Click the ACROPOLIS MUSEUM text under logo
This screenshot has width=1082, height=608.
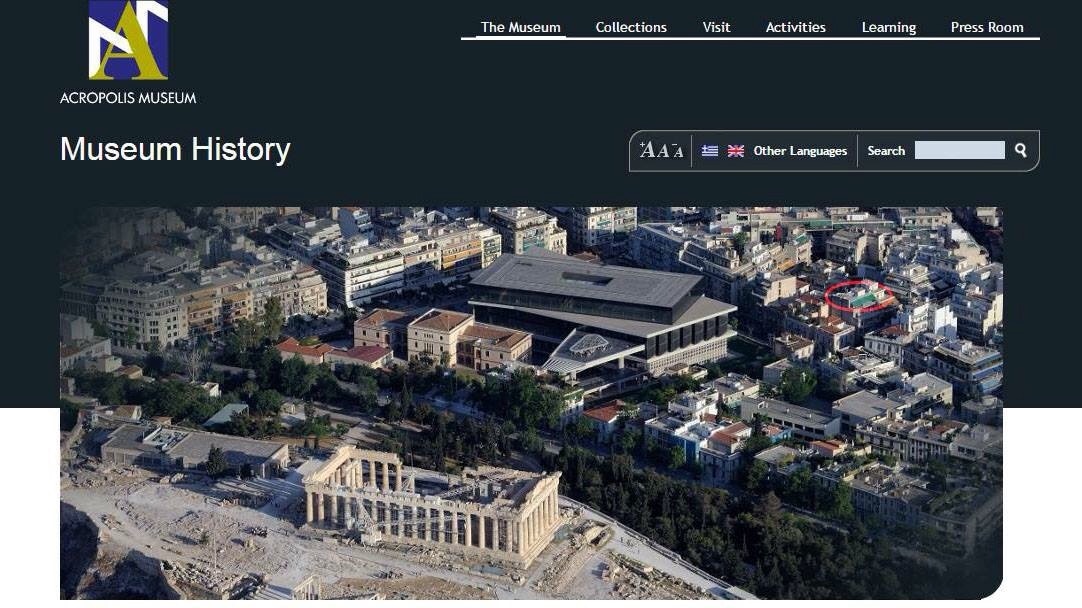click(x=128, y=98)
